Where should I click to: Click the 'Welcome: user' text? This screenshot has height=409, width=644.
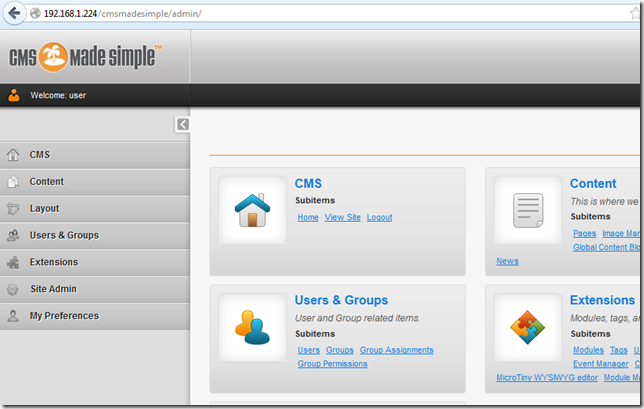58,95
